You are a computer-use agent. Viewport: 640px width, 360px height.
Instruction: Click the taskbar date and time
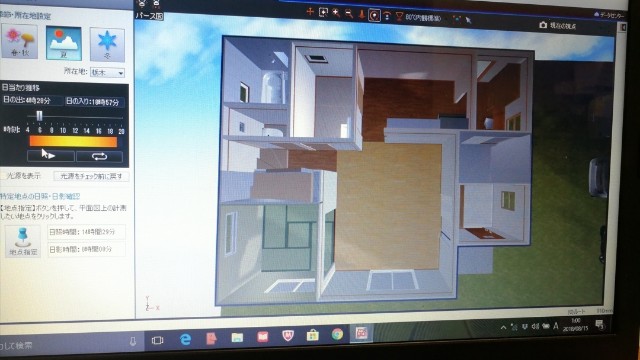point(576,325)
